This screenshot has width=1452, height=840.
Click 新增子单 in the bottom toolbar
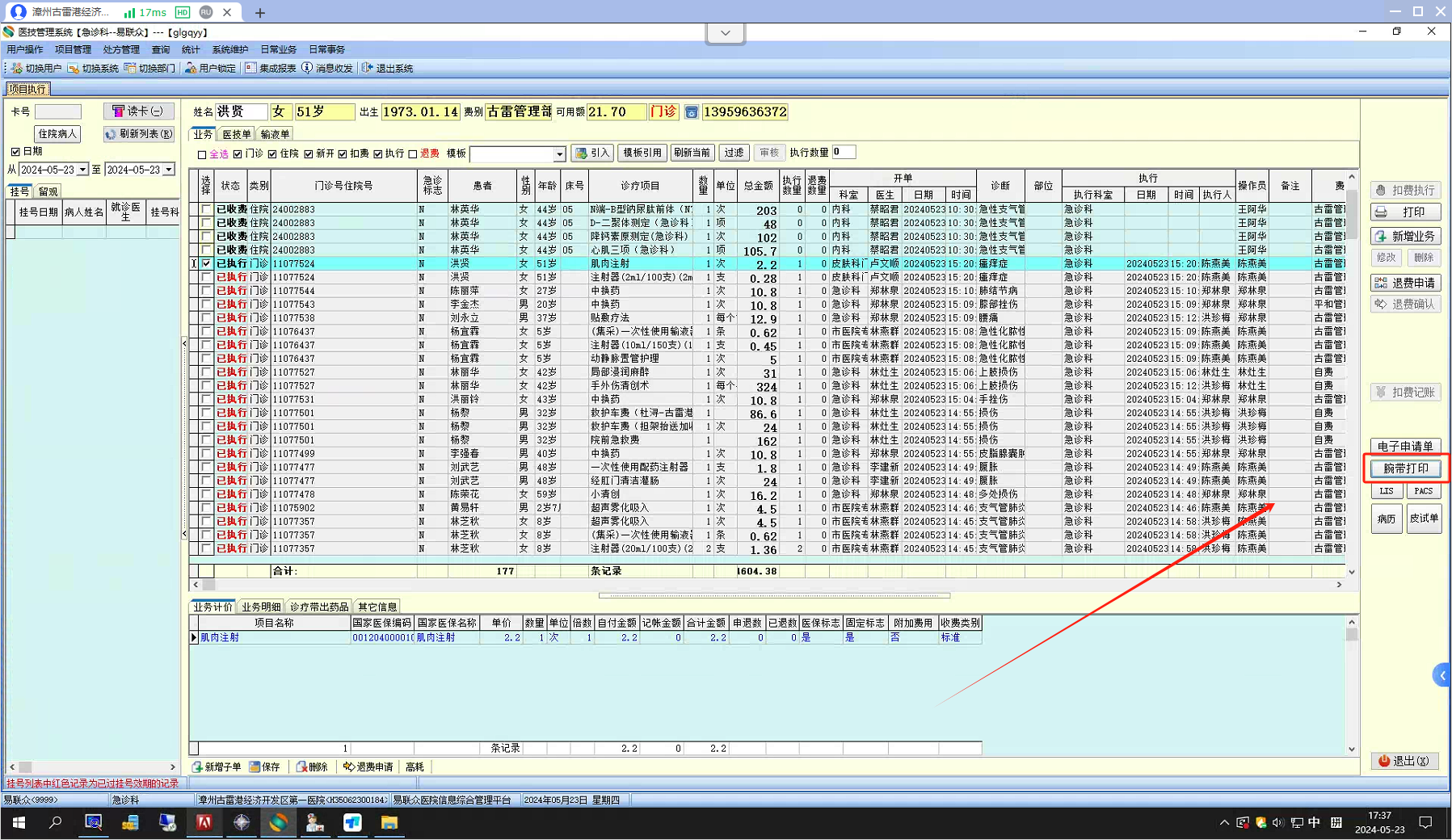click(x=217, y=767)
